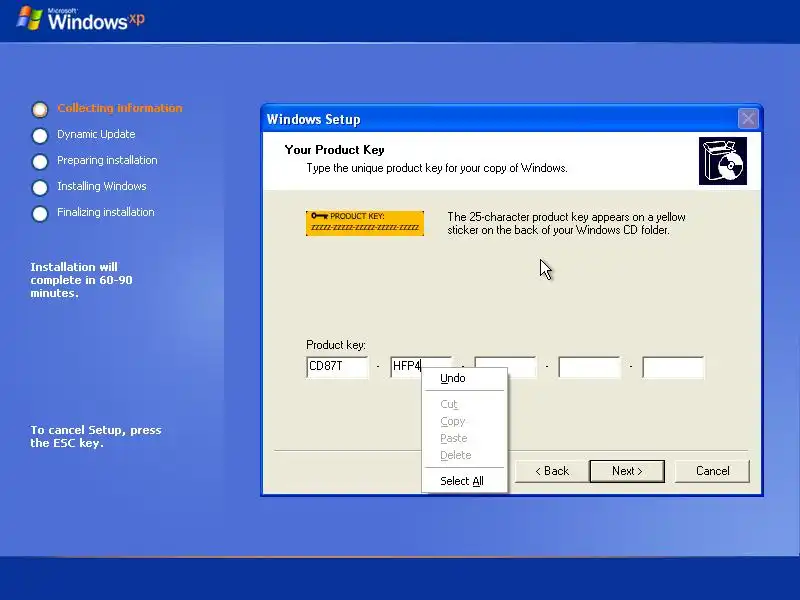The height and width of the screenshot is (600, 800).
Task: Select Paste in the context menu
Action: pyautogui.click(x=464, y=438)
